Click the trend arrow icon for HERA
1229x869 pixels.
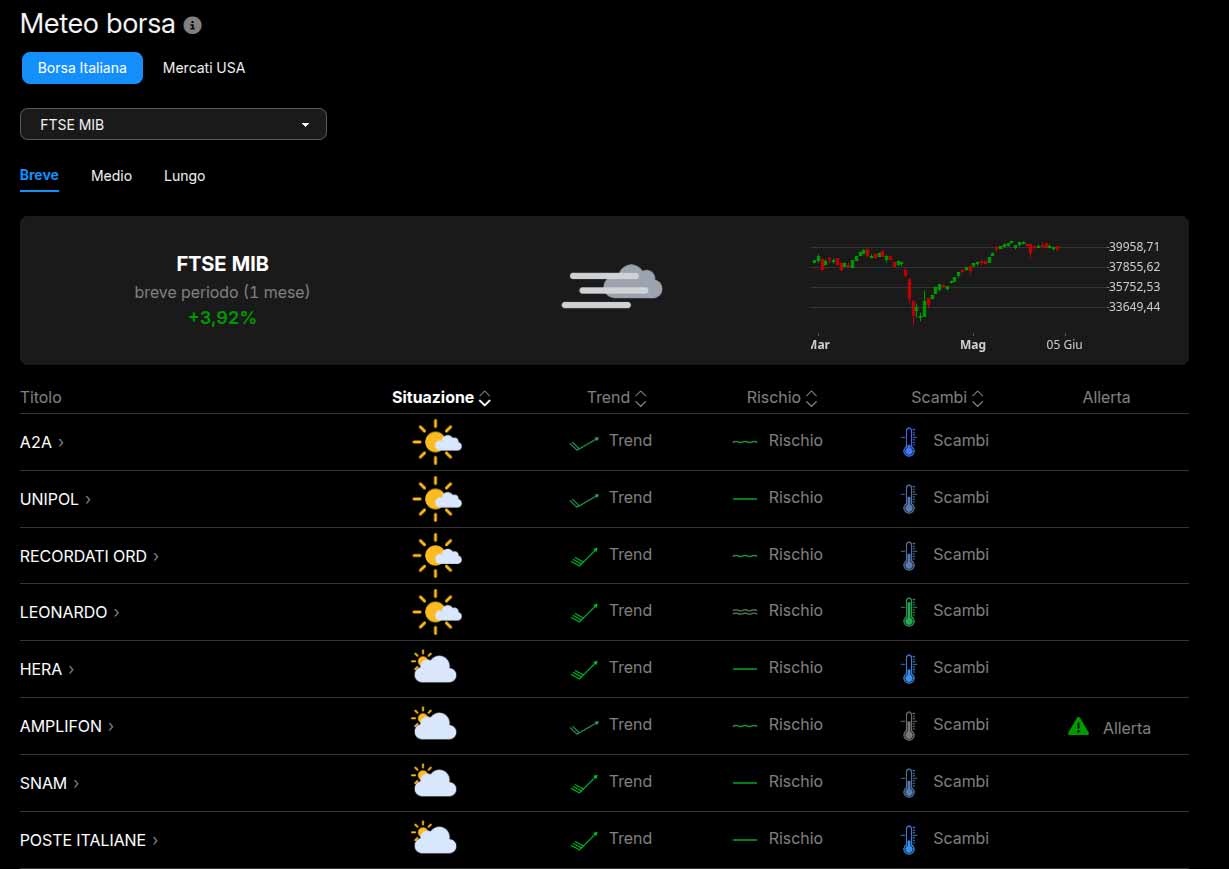click(x=584, y=669)
